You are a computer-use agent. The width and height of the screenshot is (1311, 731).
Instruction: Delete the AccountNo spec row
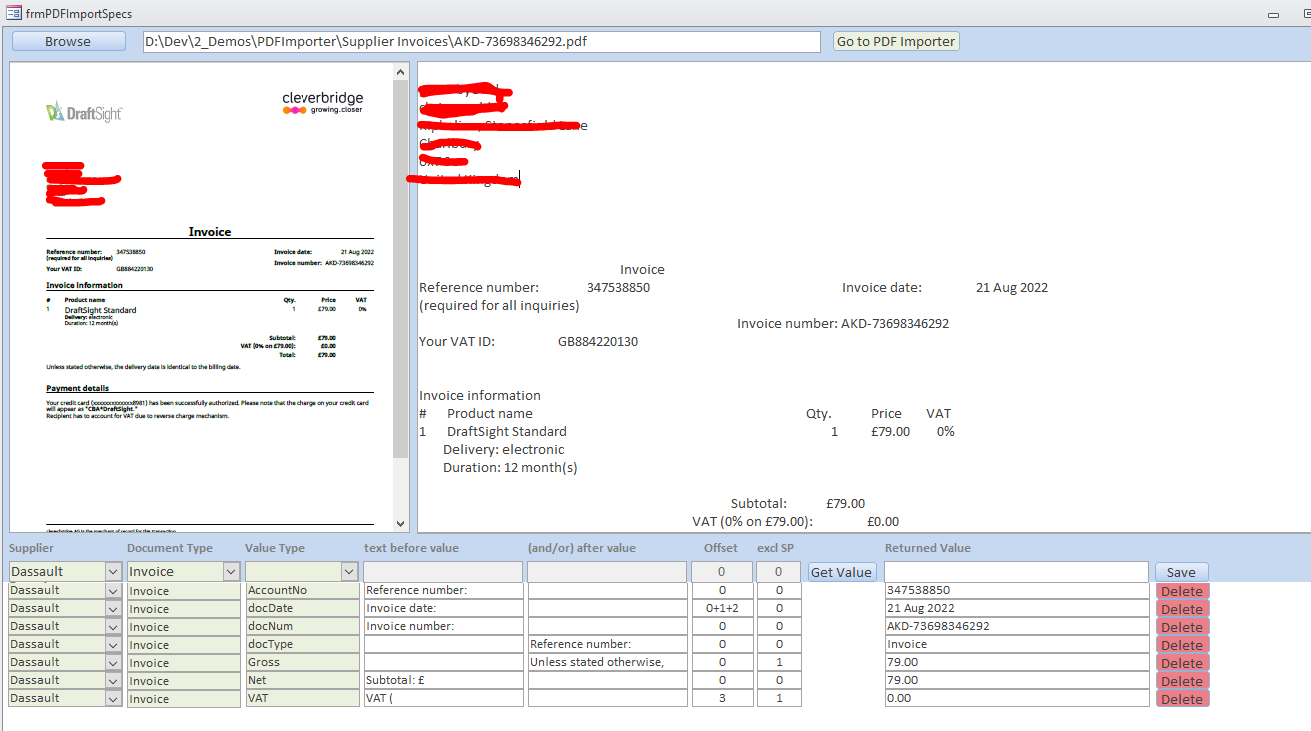[x=1182, y=591]
